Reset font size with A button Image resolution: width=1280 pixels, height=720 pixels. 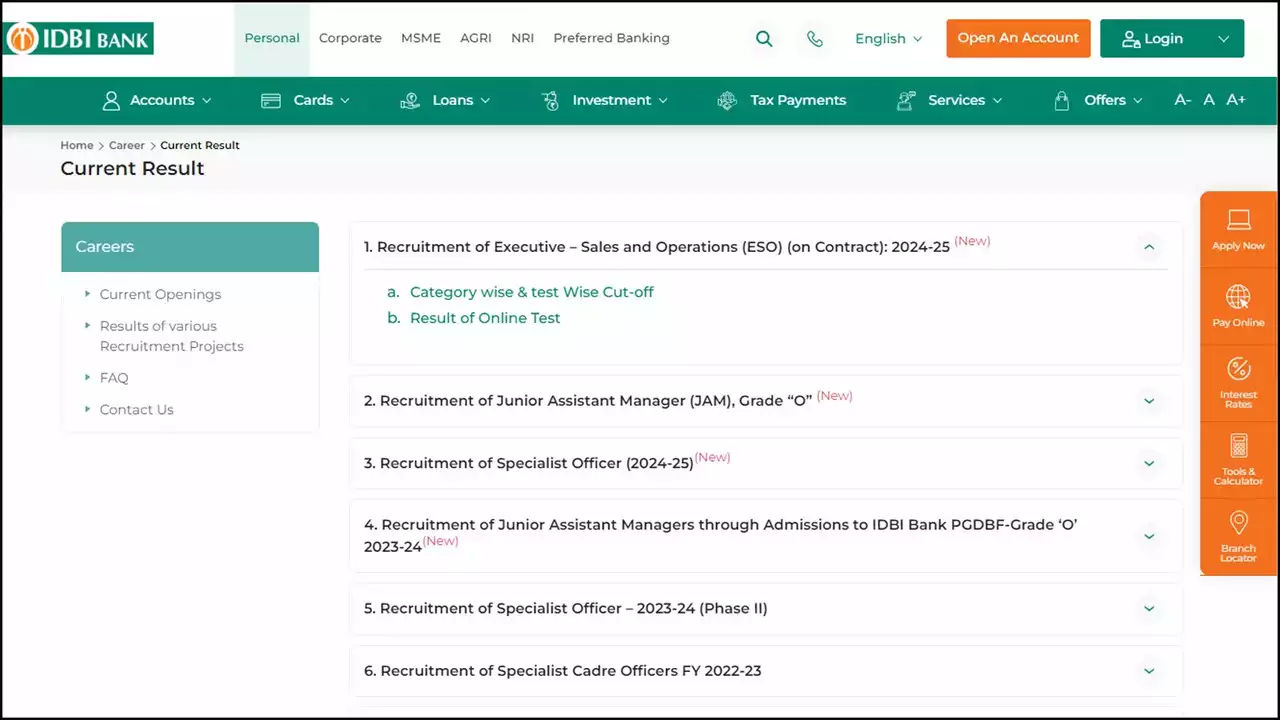tap(1209, 100)
